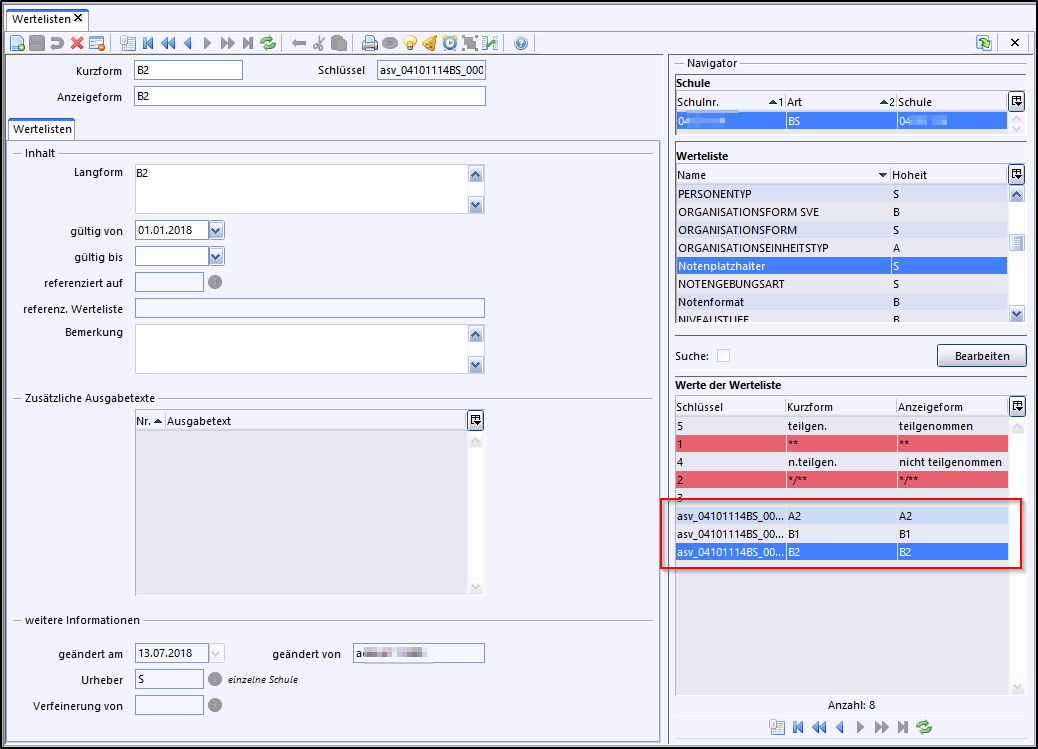Open column options for Werteliste table
Screen dimensions: 1038x749
[x=1017, y=174]
